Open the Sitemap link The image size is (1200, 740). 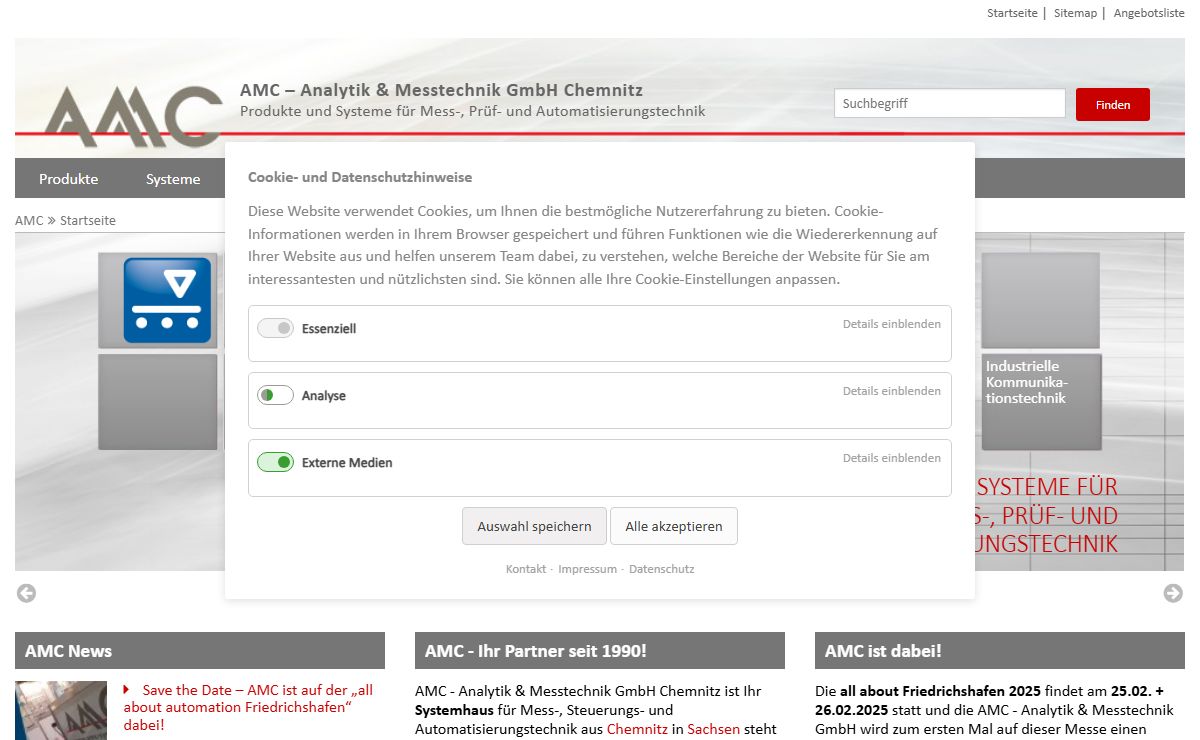click(x=1075, y=13)
